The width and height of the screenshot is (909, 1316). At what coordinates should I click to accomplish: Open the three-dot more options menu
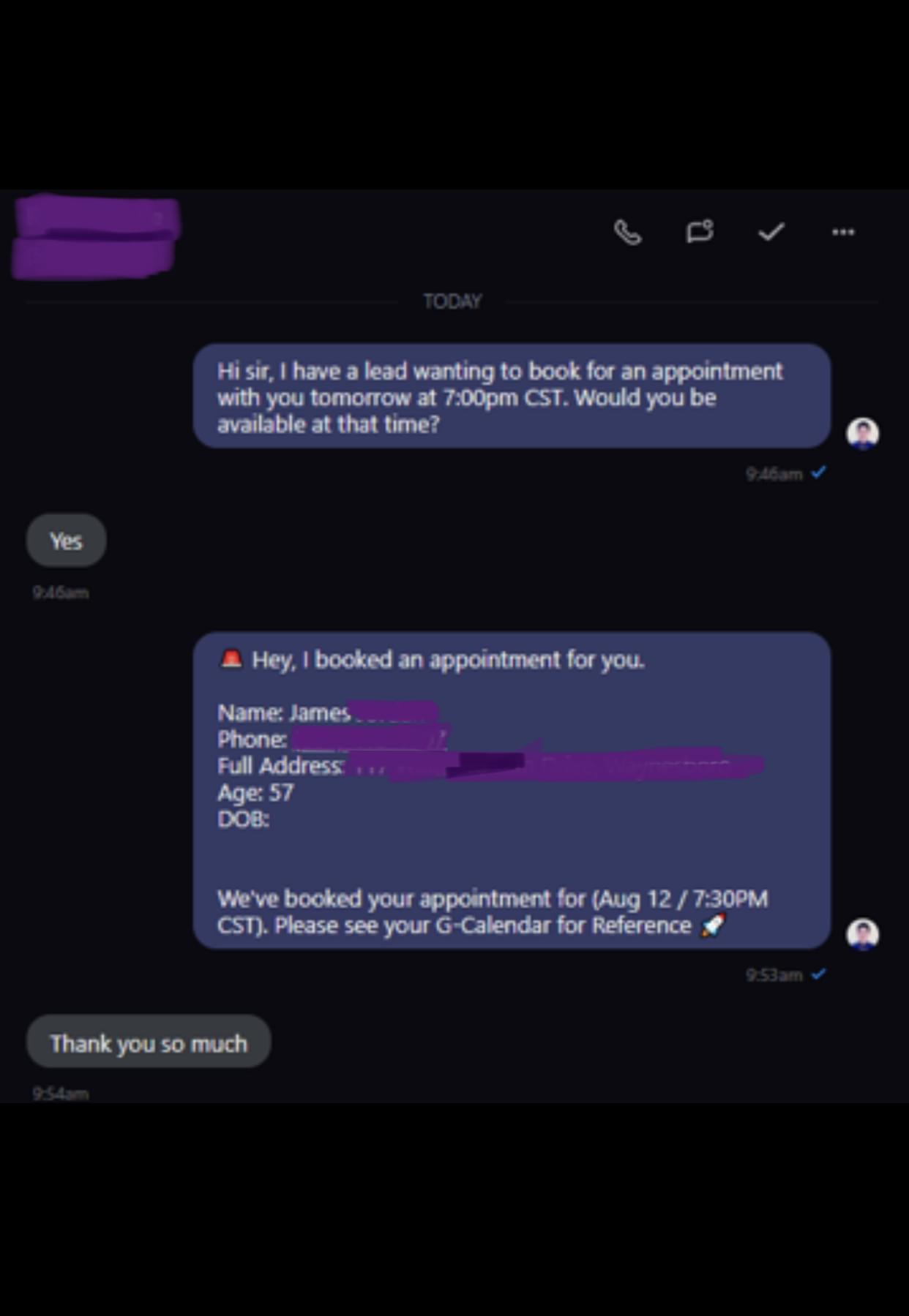coord(843,232)
